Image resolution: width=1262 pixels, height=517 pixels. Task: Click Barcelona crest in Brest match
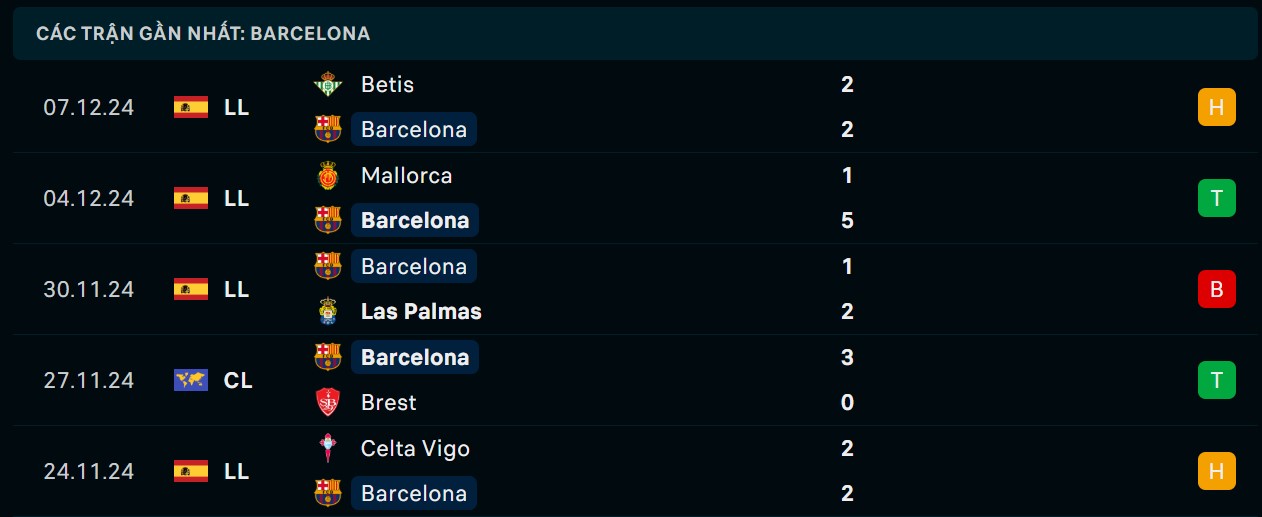327,357
